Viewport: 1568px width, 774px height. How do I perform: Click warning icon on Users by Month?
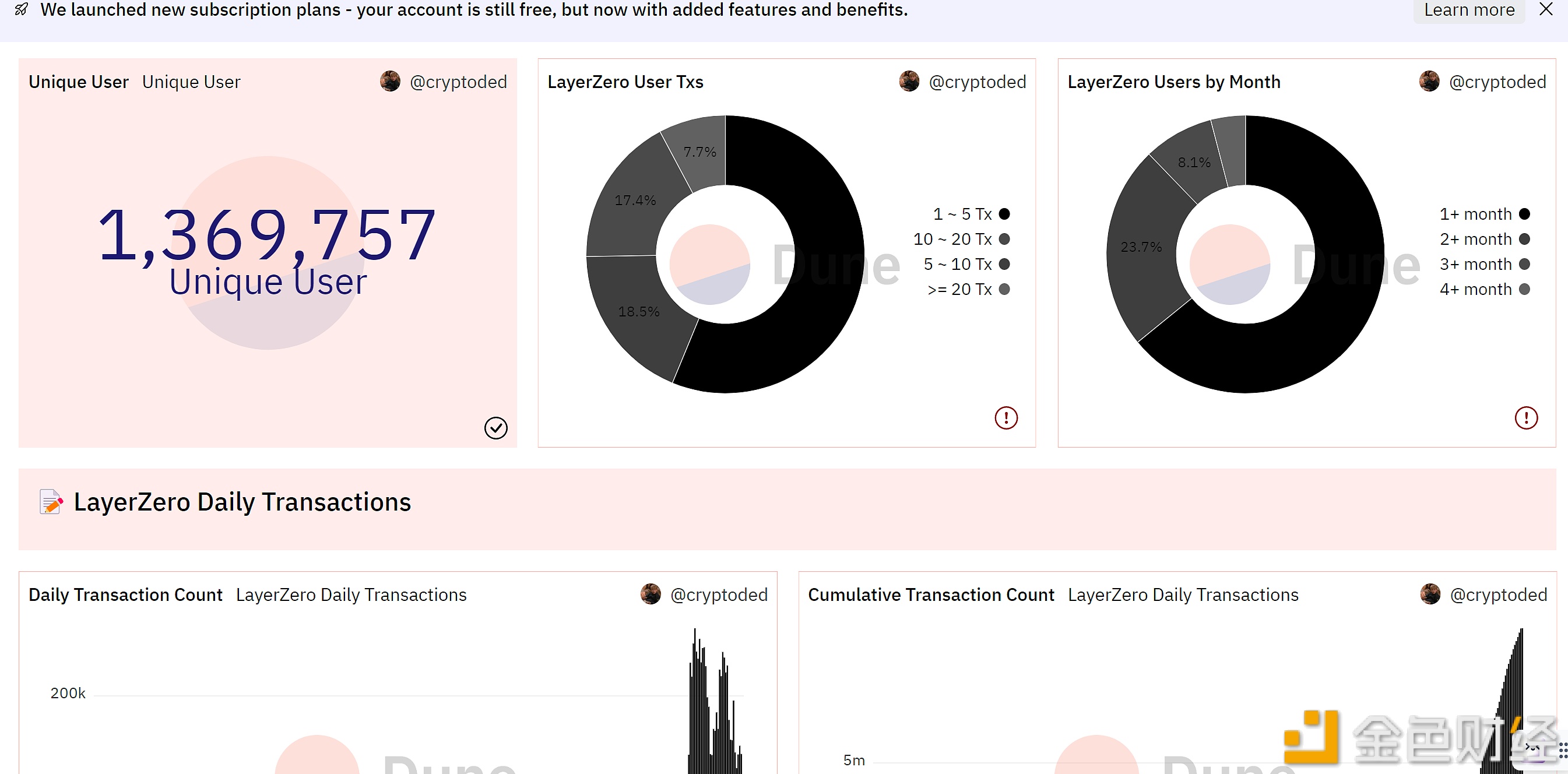coord(1525,418)
